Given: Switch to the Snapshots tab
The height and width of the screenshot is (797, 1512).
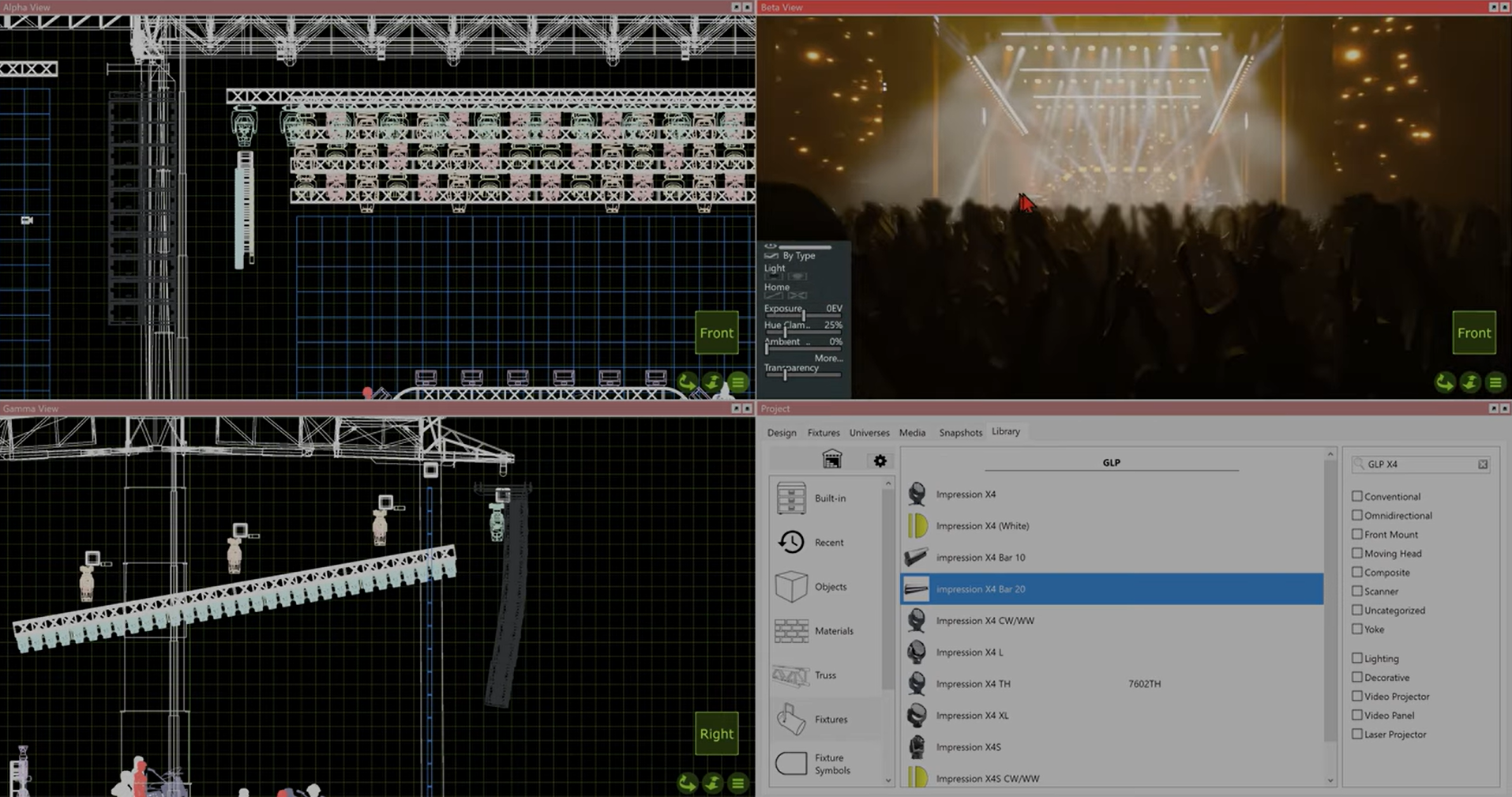Looking at the screenshot, I should [x=960, y=432].
